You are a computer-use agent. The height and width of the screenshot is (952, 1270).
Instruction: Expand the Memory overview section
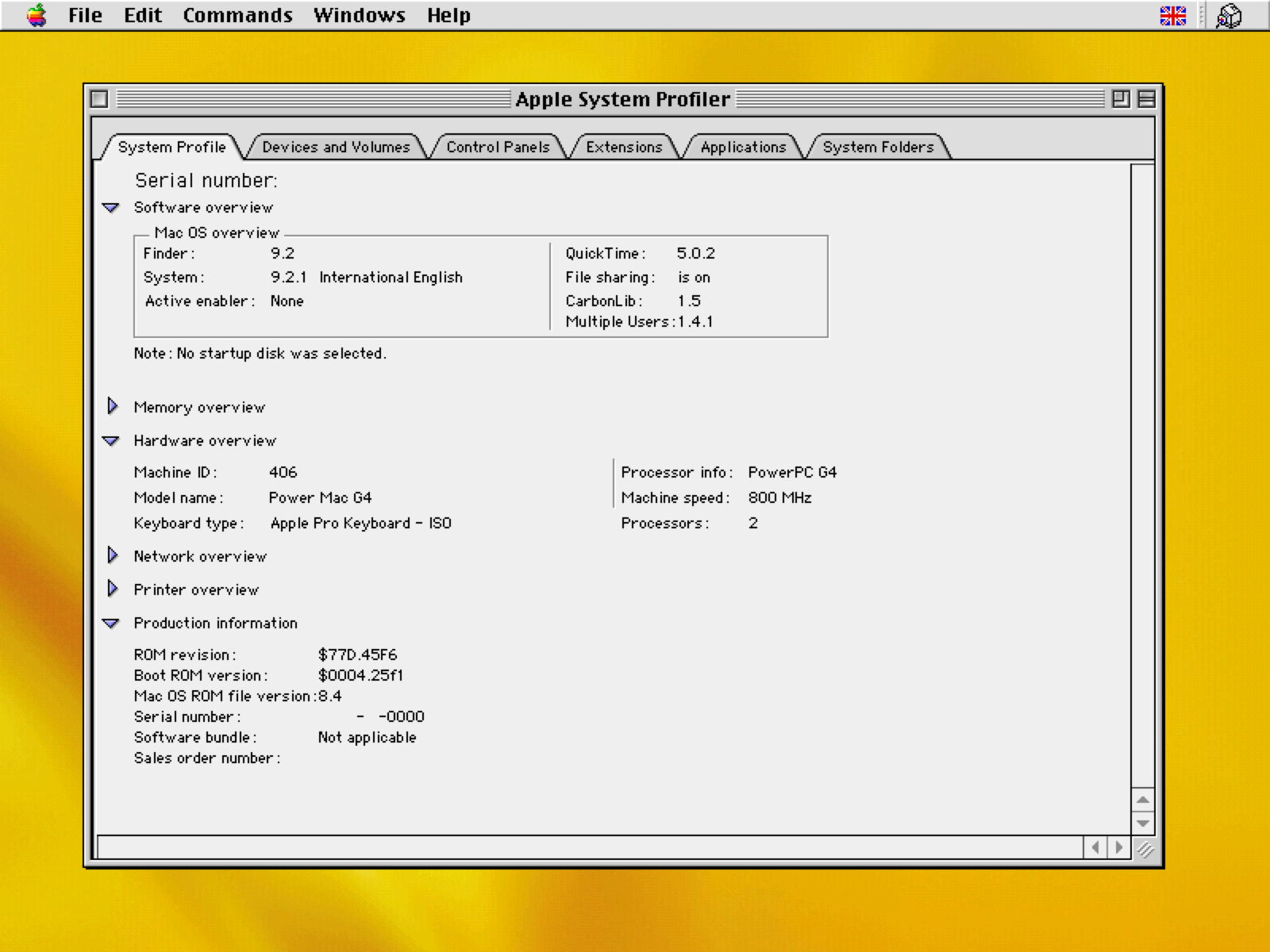(x=113, y=406)
